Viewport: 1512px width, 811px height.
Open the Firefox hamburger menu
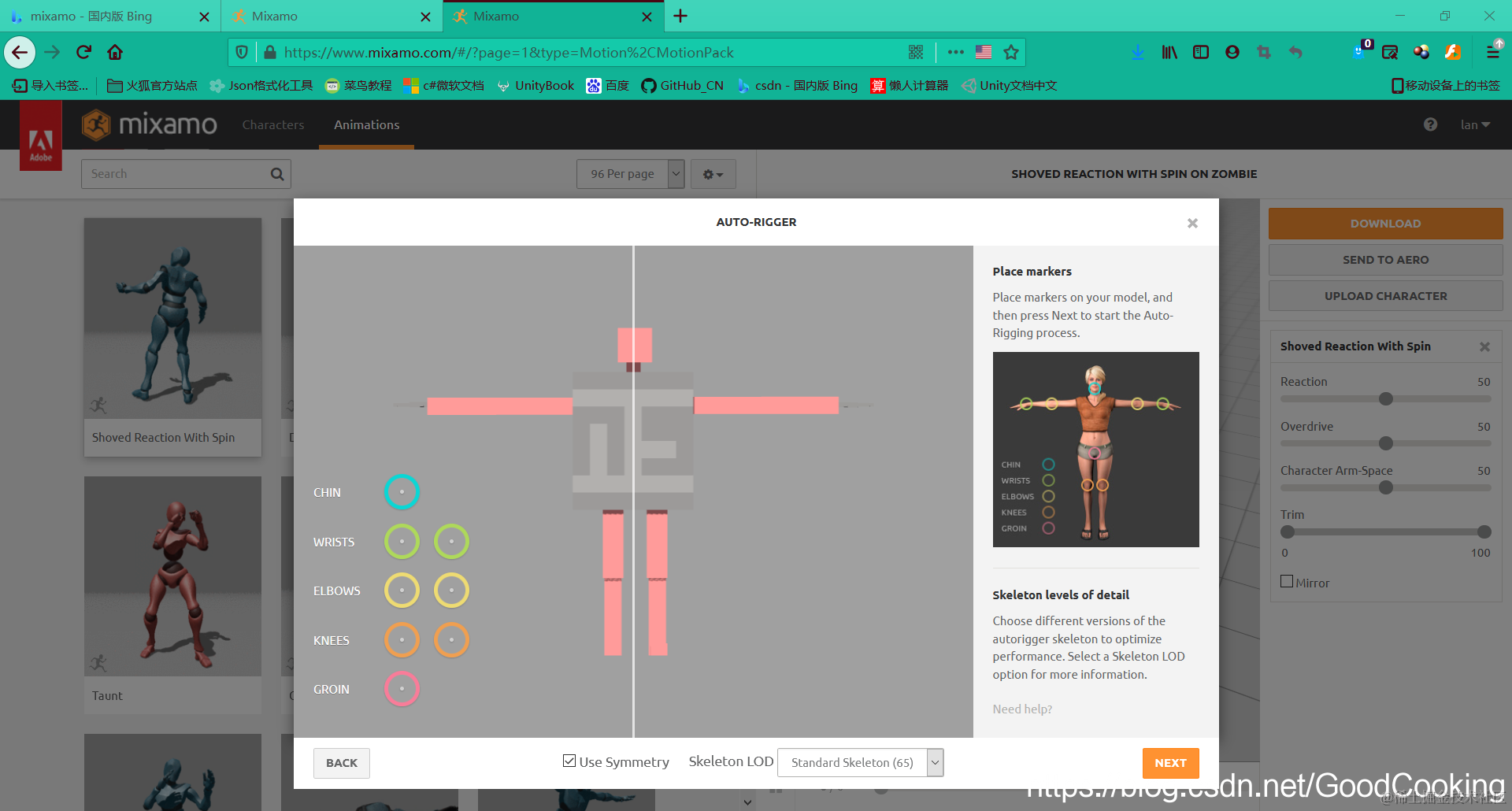[x=1493, y=53]
